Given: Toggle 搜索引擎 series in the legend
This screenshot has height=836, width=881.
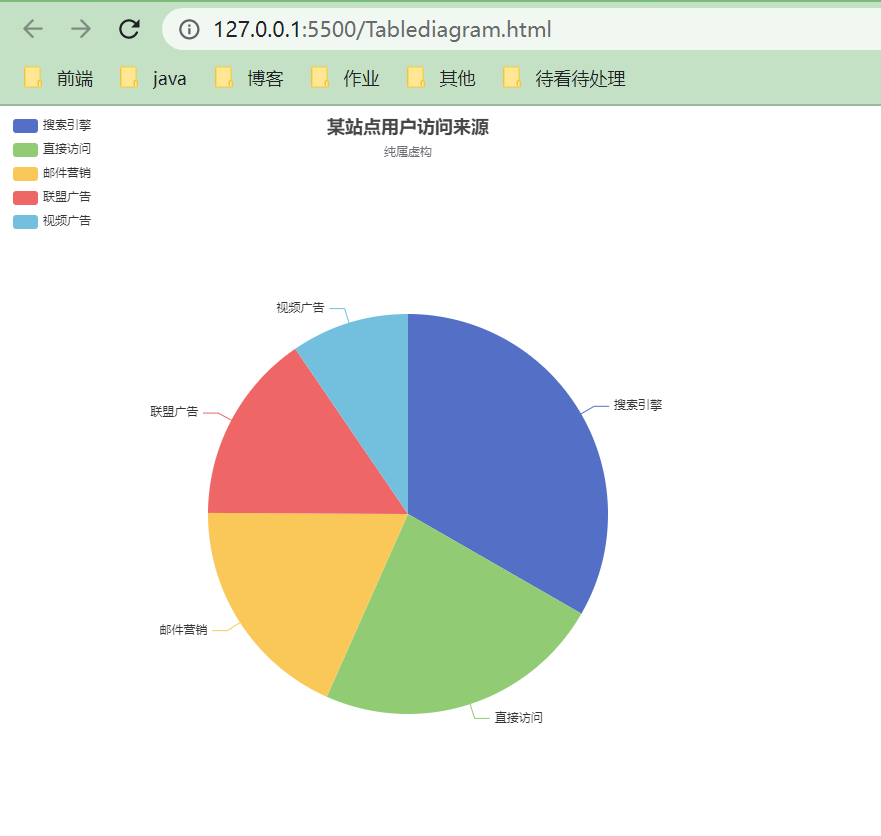Looking at the screenshot, I should (x=52, y=125).
